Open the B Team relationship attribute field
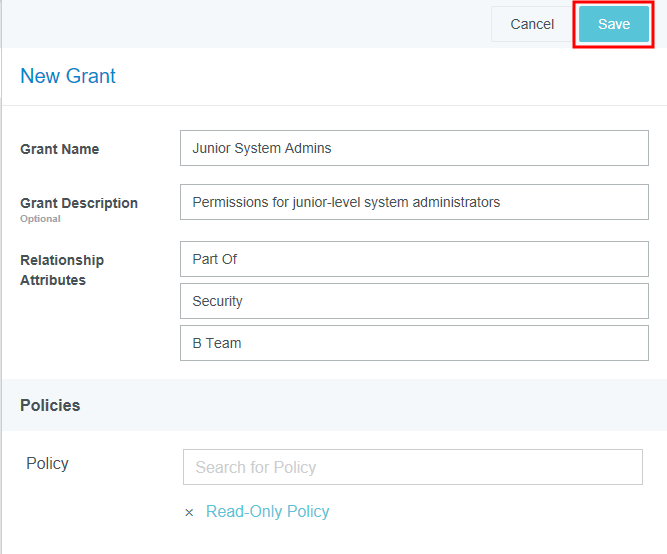 point(414,343)
